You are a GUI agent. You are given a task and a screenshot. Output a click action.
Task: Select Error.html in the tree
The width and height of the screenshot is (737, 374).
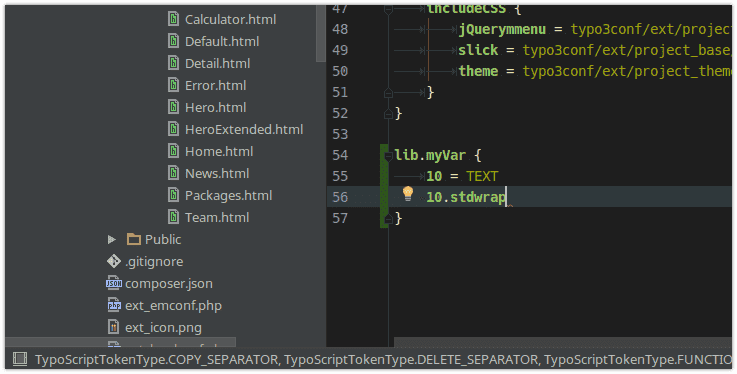(215, 86)
